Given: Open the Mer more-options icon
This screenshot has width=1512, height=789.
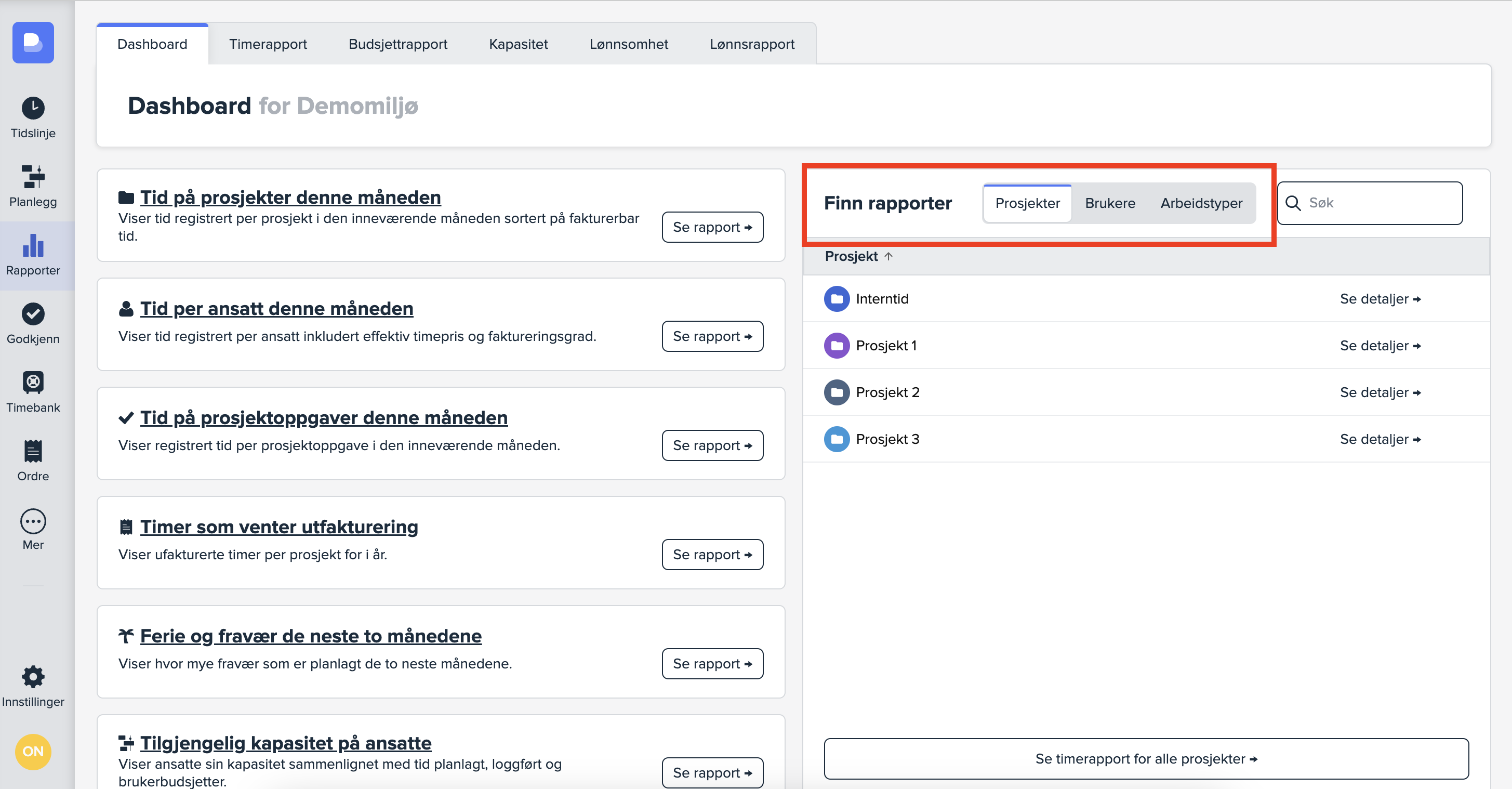Looking at the screenshot, I should 33,521.
